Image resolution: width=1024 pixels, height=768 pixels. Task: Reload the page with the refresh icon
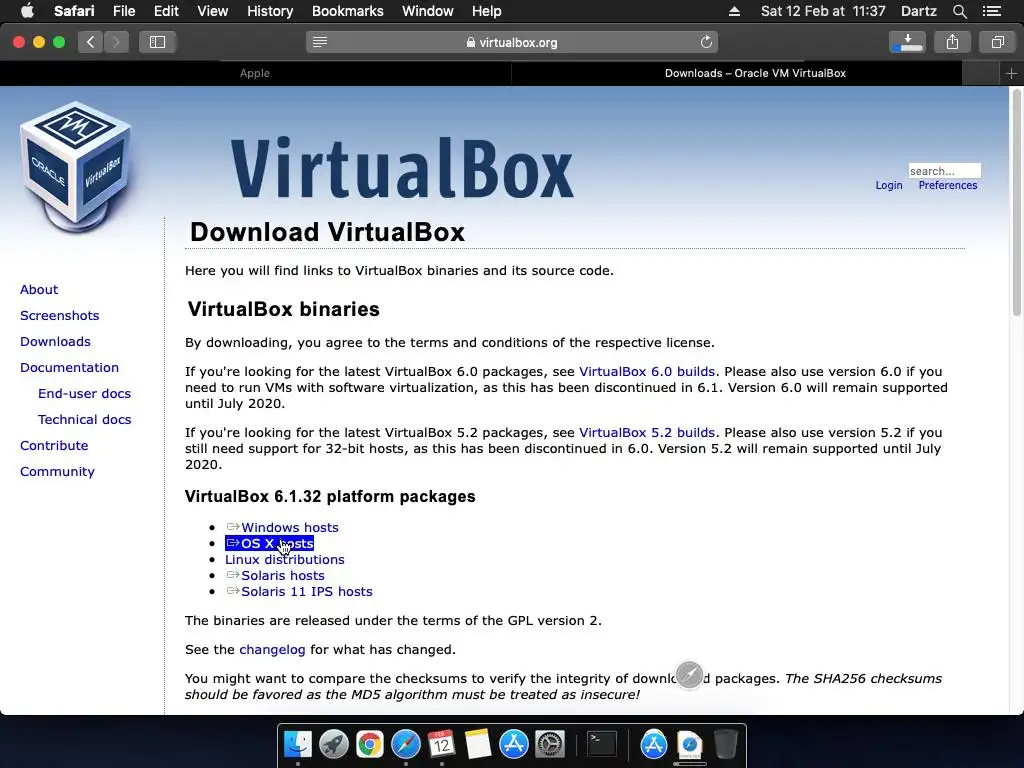[x=706, y=42]
